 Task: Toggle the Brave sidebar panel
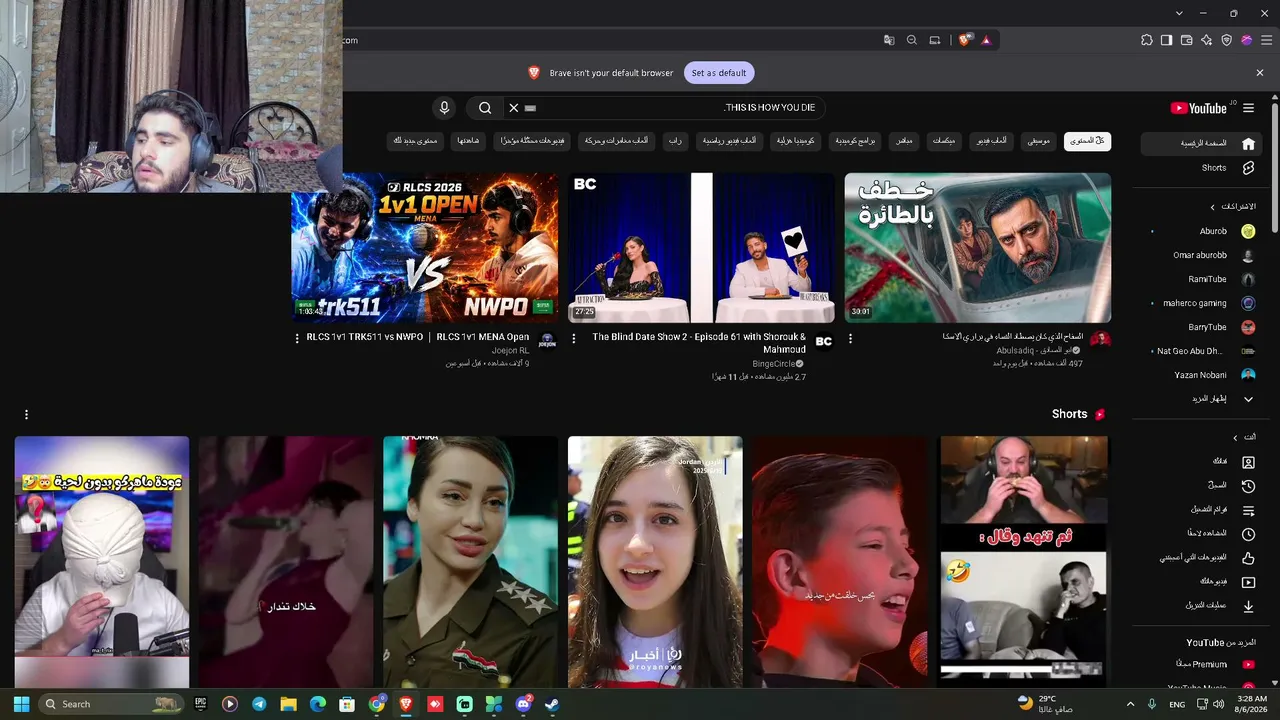coord(1167,40)
